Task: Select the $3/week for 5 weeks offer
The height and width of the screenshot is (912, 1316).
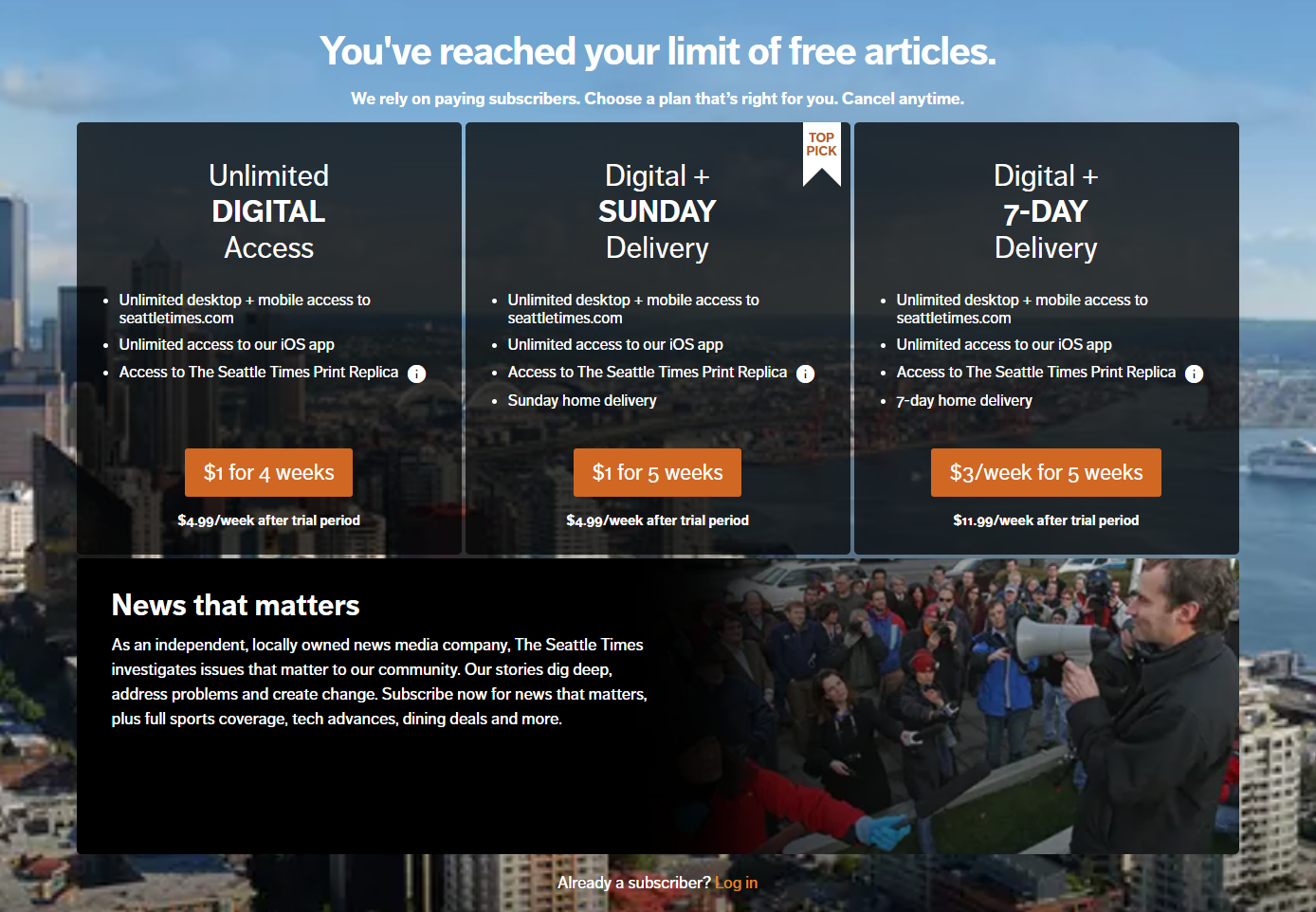Action: (x=1046, y=472)
